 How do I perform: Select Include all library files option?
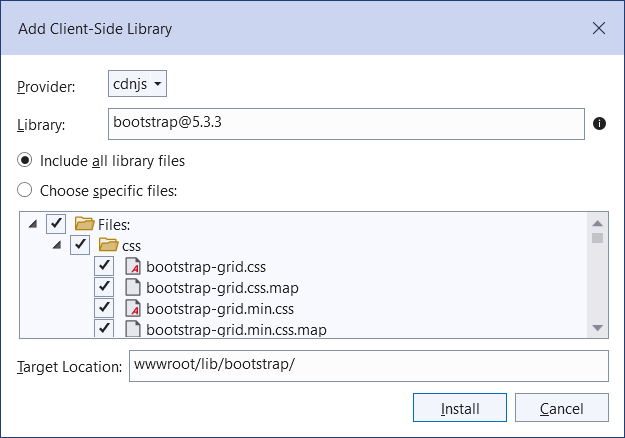click(25, 160)
